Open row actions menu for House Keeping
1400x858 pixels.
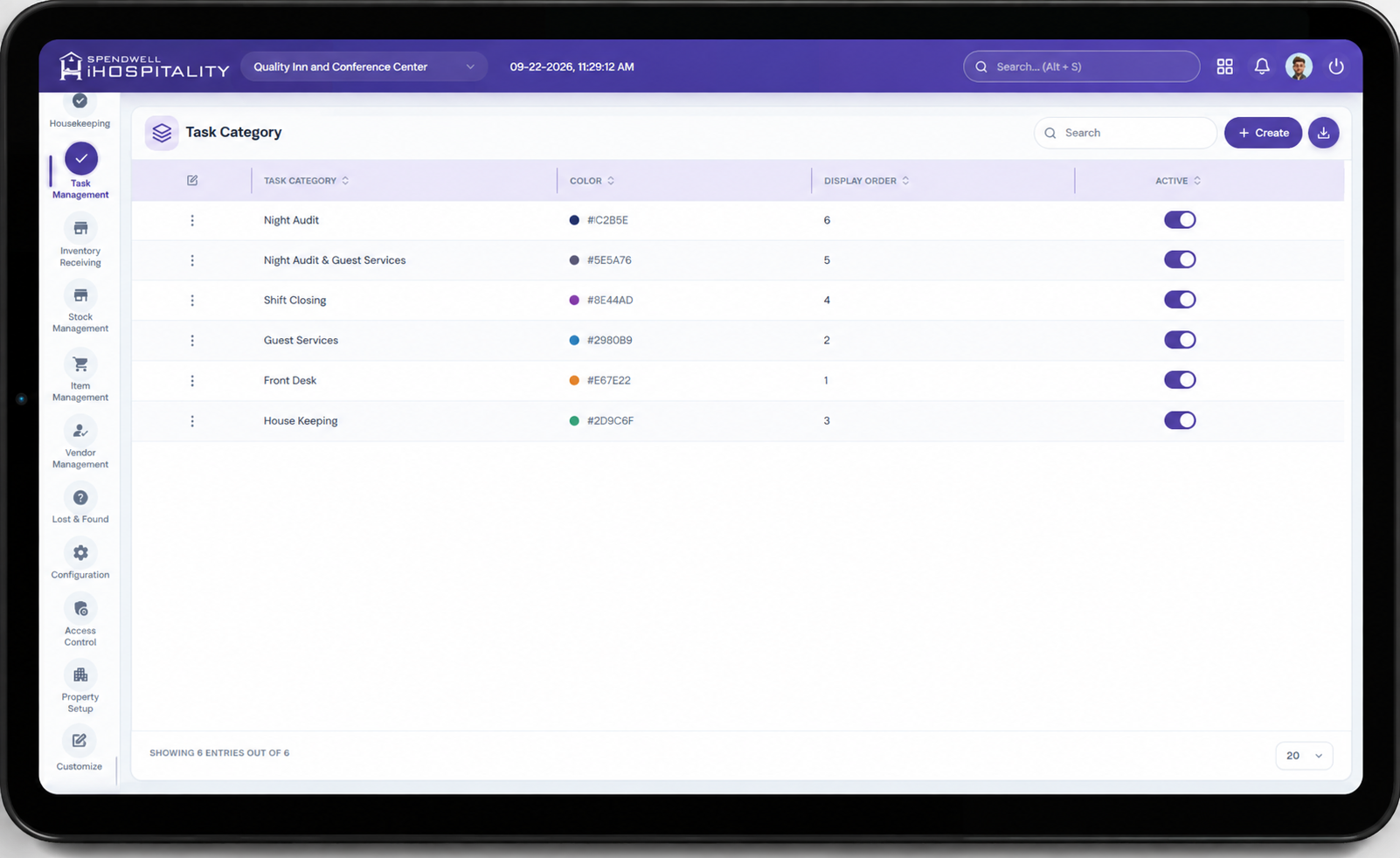(192, 421)
